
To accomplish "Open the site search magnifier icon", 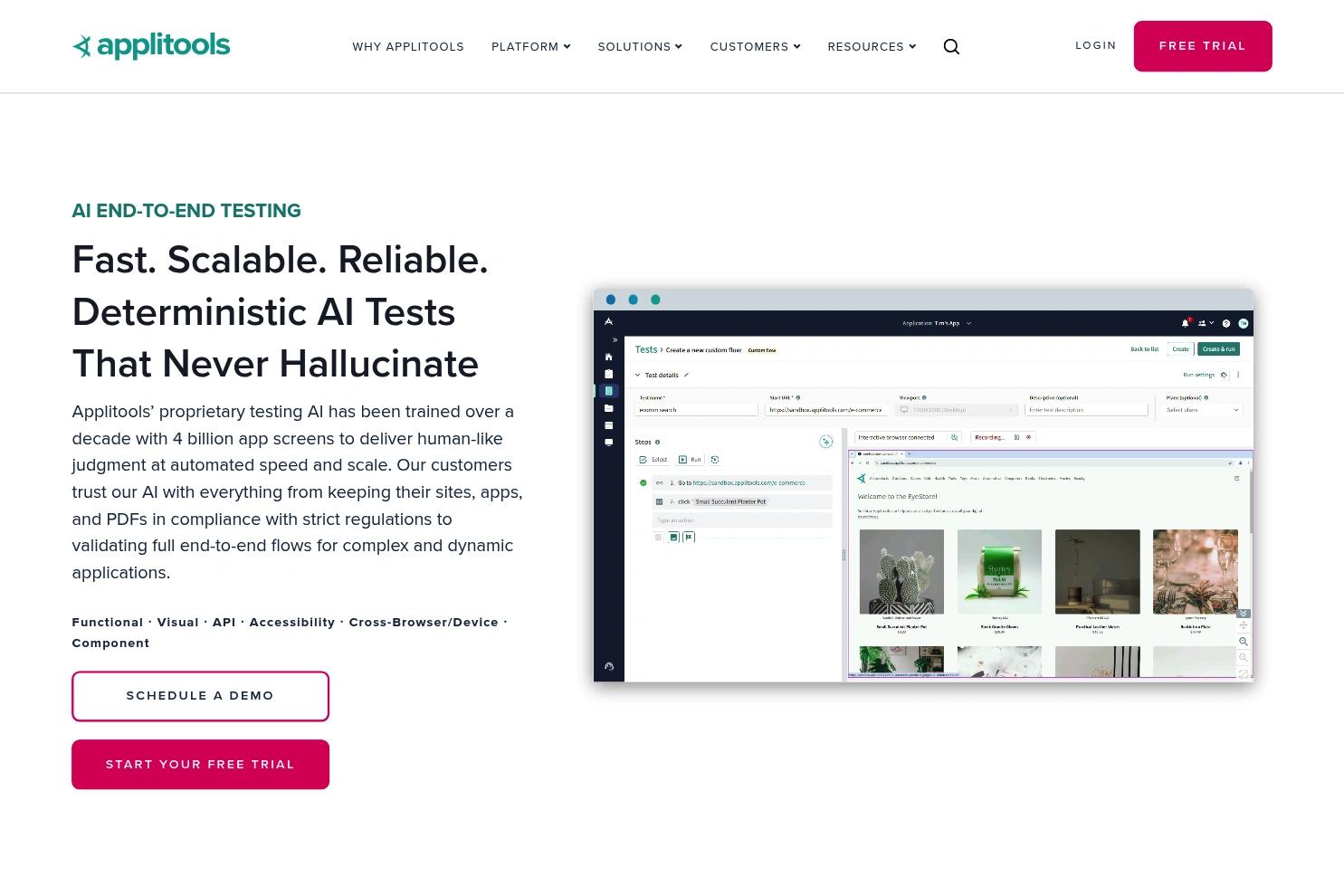I will (x=951, y=47).
